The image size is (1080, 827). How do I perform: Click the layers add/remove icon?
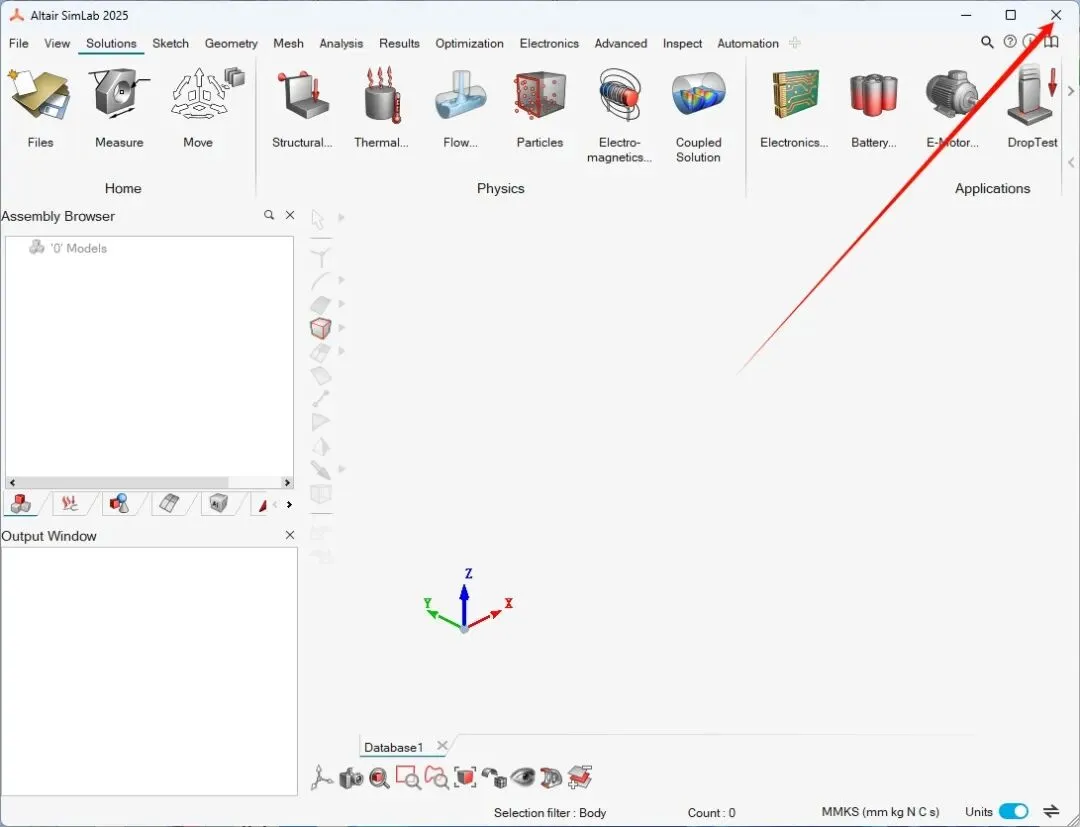tap(581, 777)
